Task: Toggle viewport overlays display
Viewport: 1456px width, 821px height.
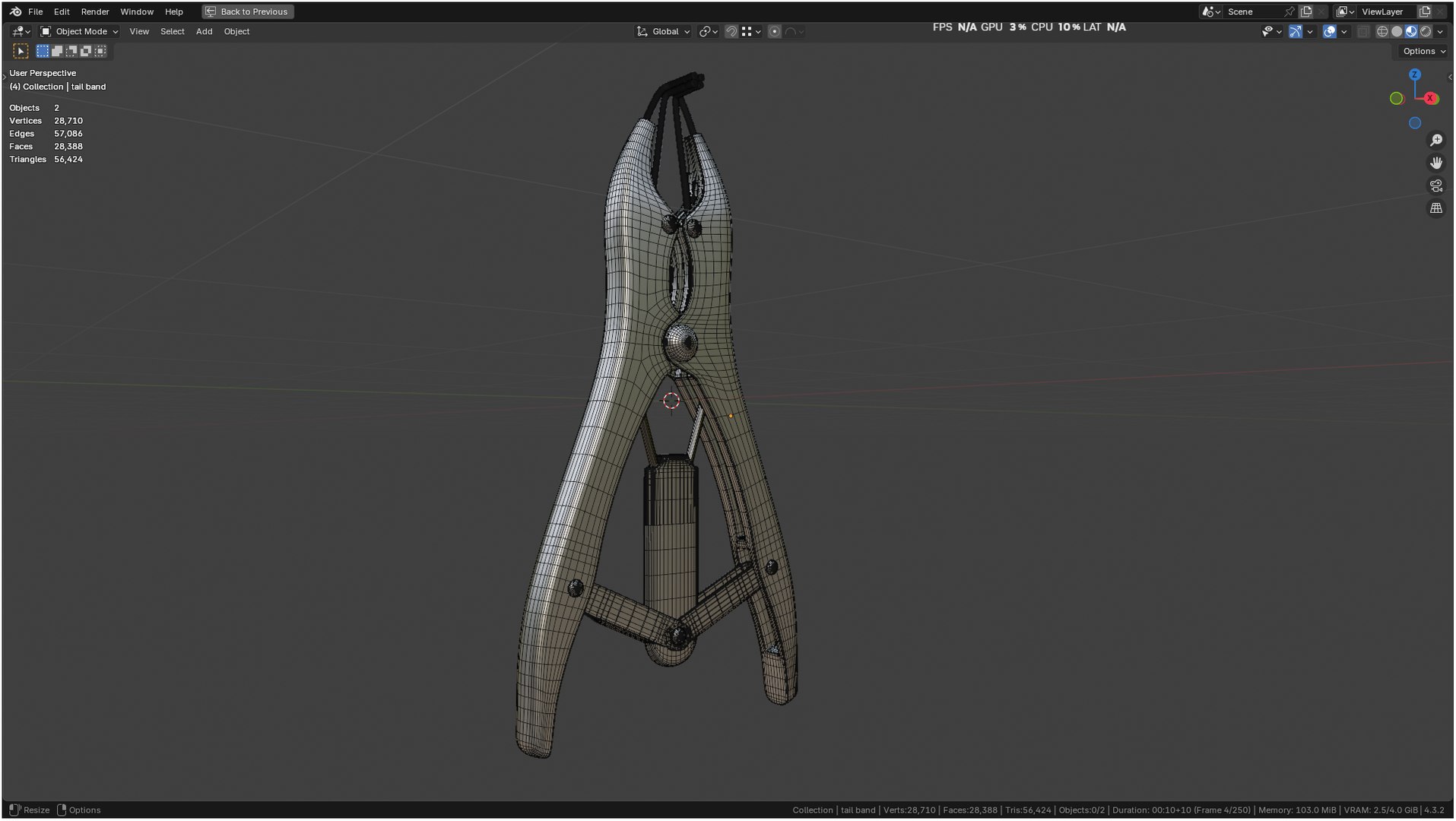Action: click(1329, 31)
